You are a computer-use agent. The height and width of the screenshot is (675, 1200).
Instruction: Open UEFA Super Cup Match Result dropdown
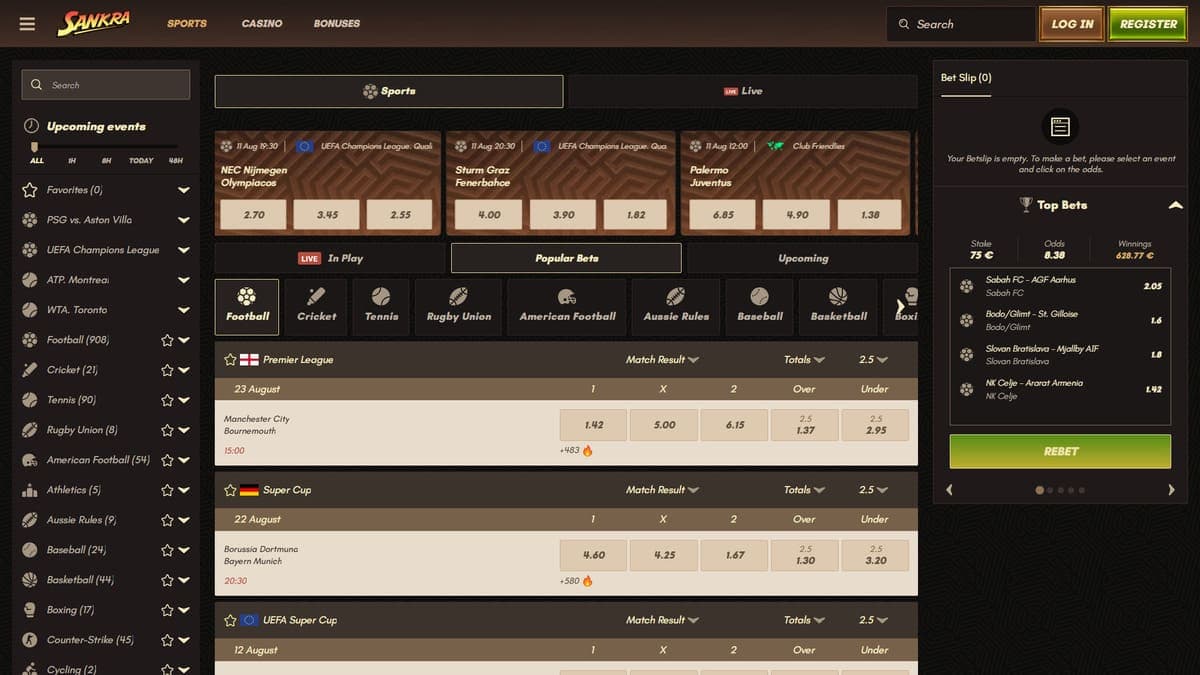pyautogui.click(x=662, y=620)
